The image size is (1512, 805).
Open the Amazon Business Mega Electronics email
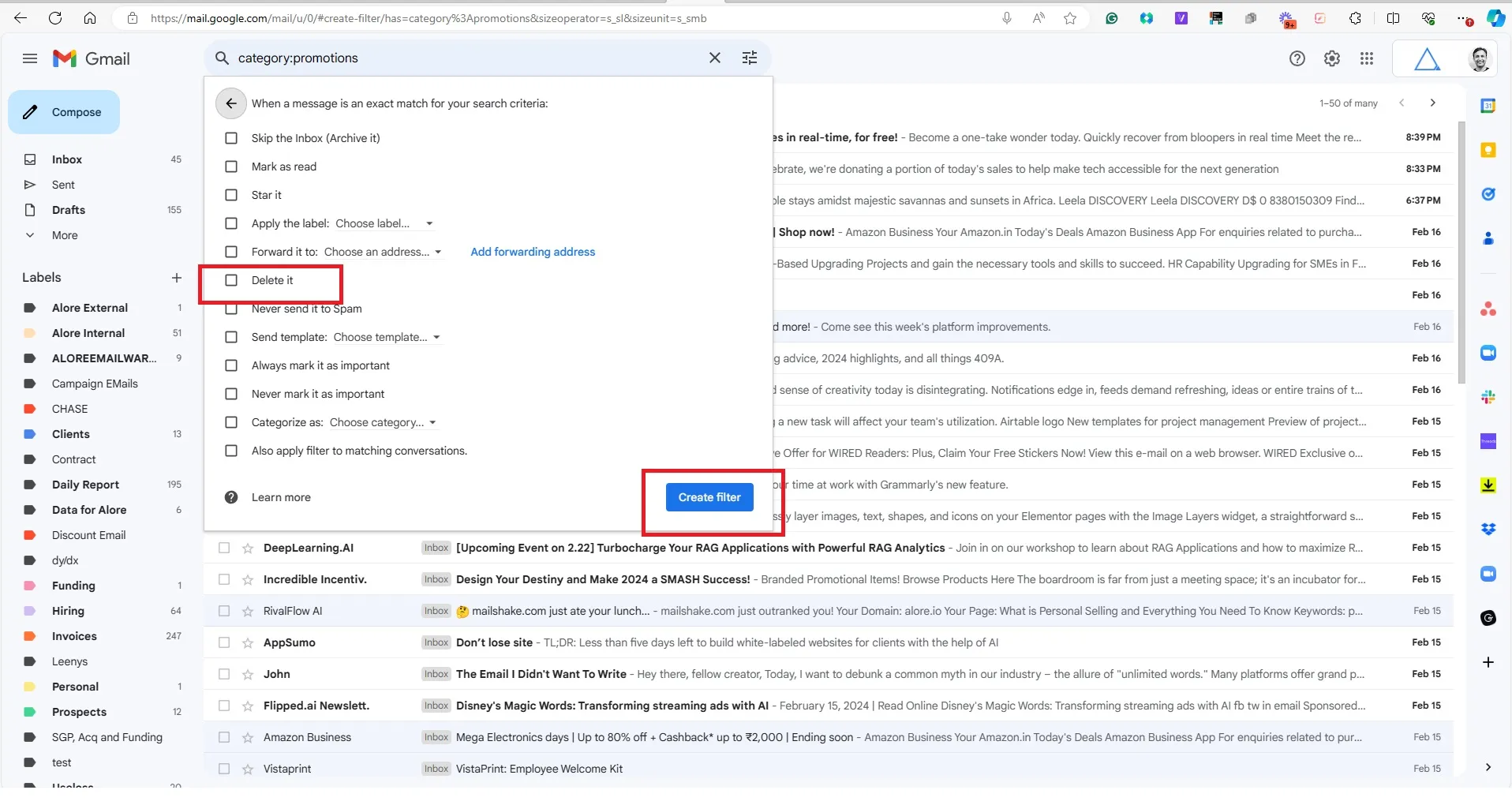(x=829, y=737)
